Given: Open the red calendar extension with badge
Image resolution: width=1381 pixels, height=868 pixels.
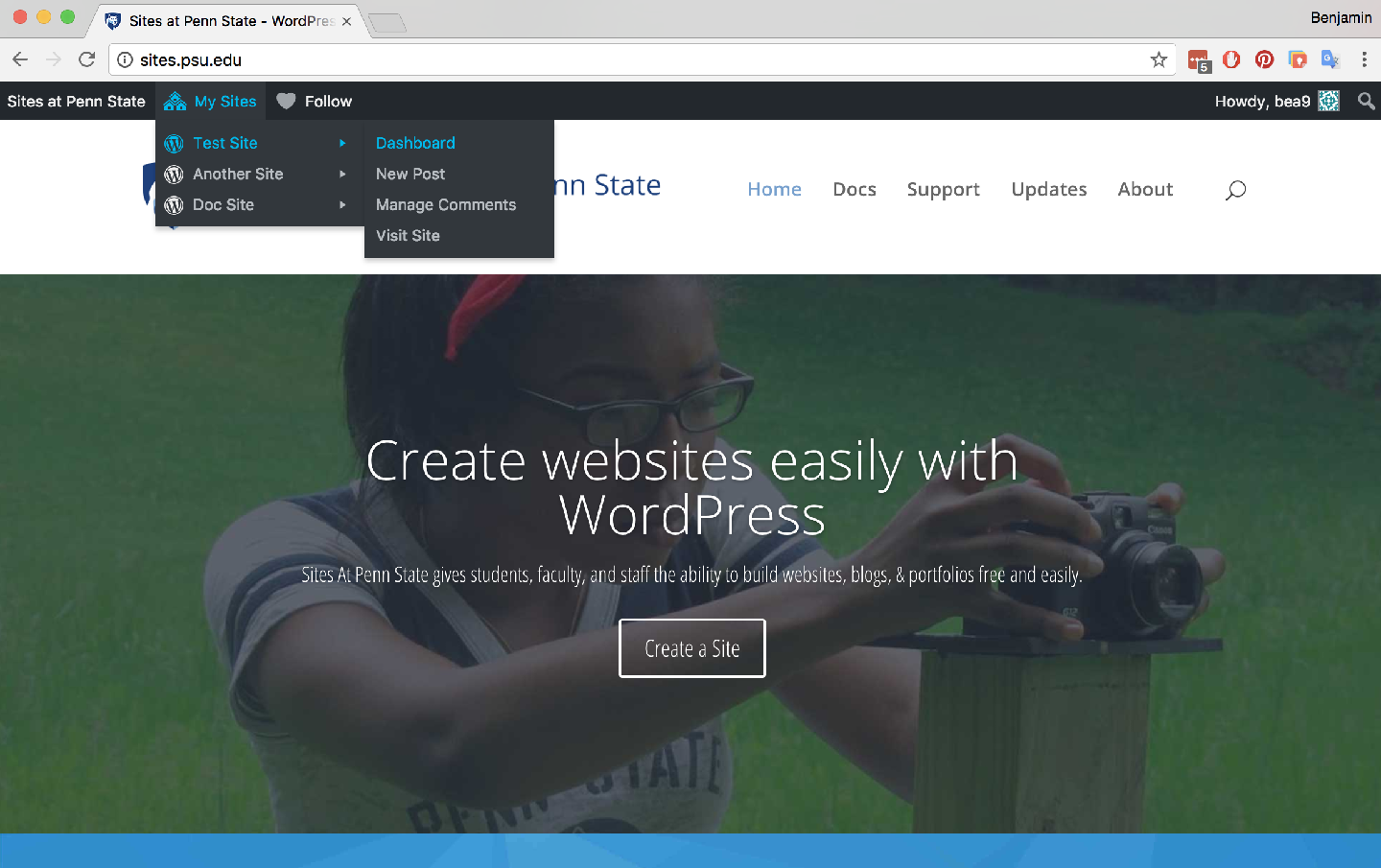Looking at the screenshot, I should pyautogui.click(x=1199, y=60).
